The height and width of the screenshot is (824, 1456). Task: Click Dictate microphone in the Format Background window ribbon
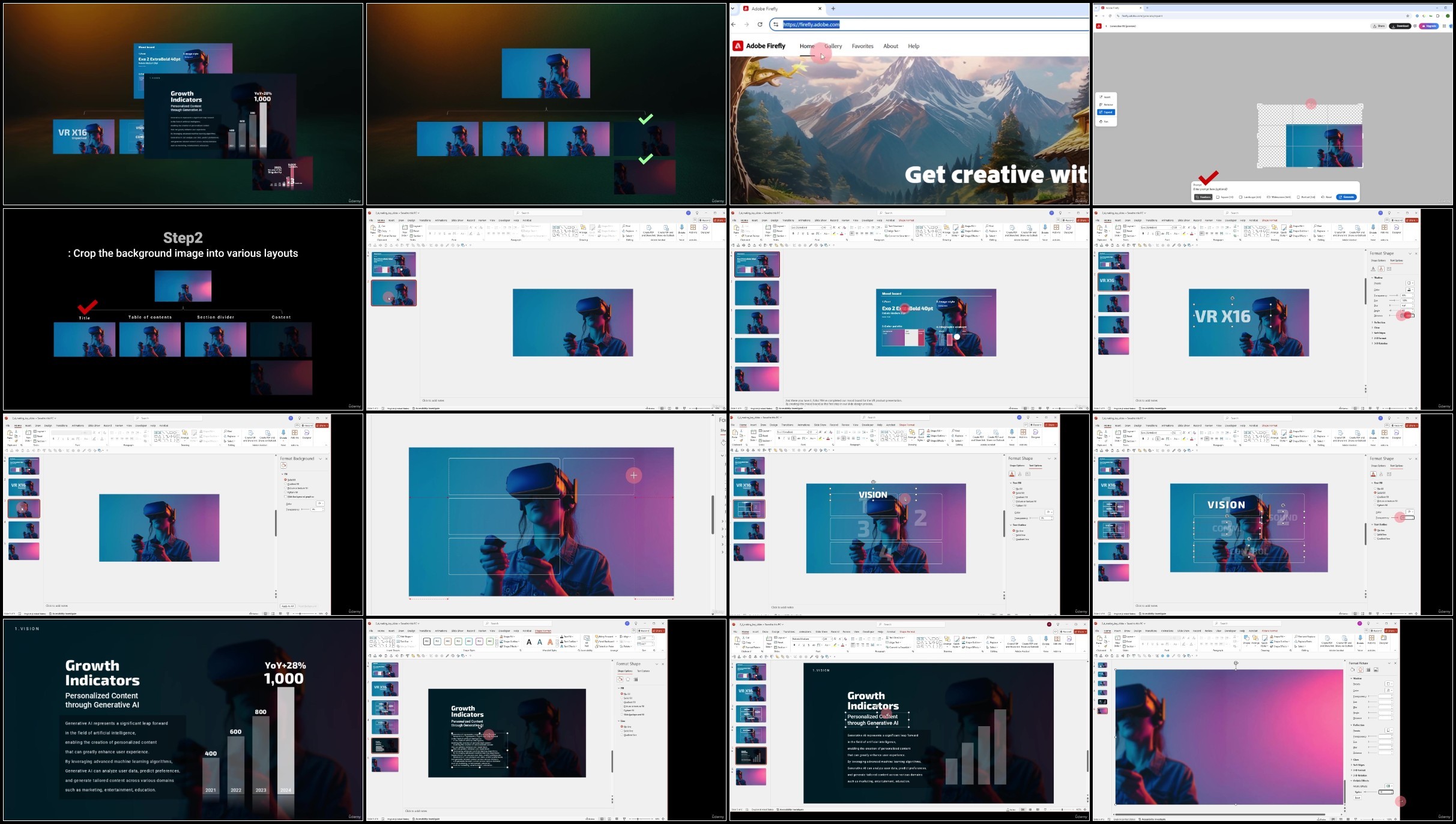point(283,435)
